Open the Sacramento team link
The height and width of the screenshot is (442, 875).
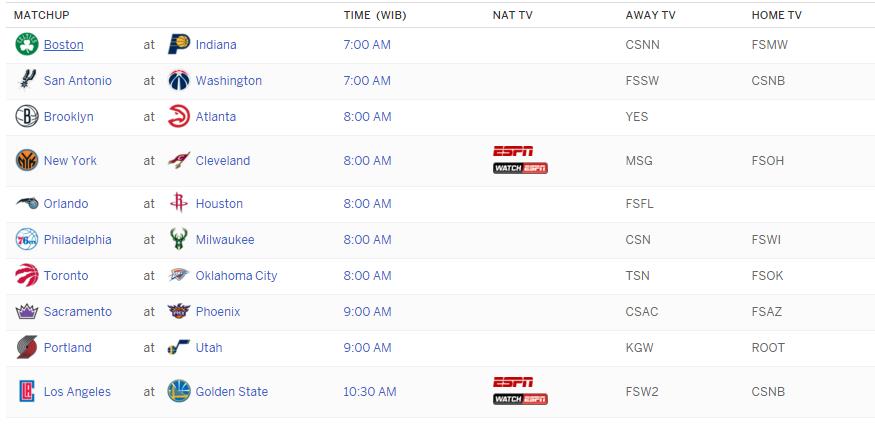77,312
